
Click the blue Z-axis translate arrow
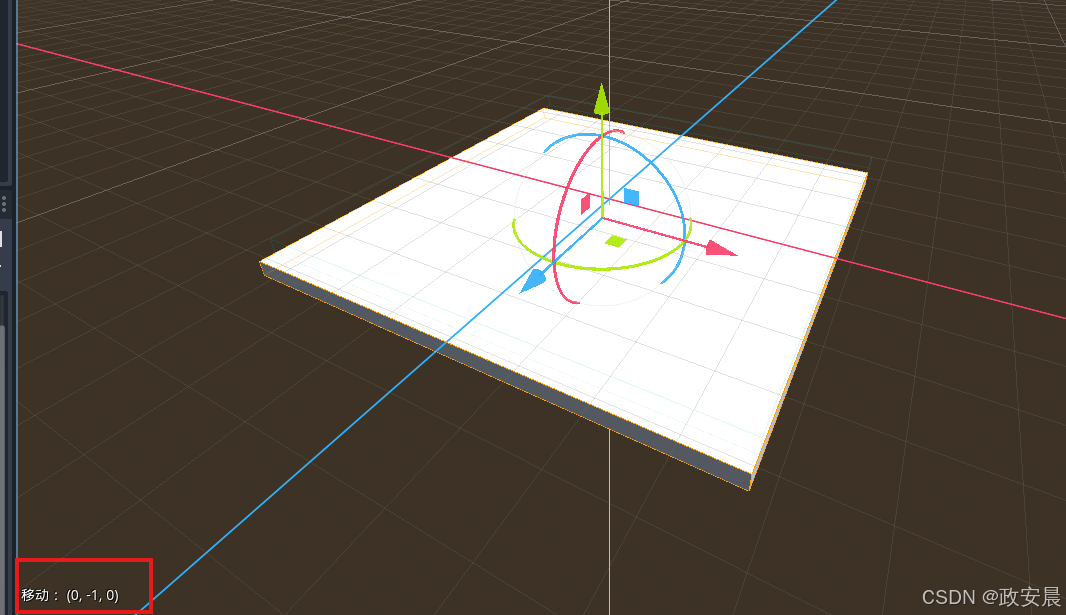533,280
